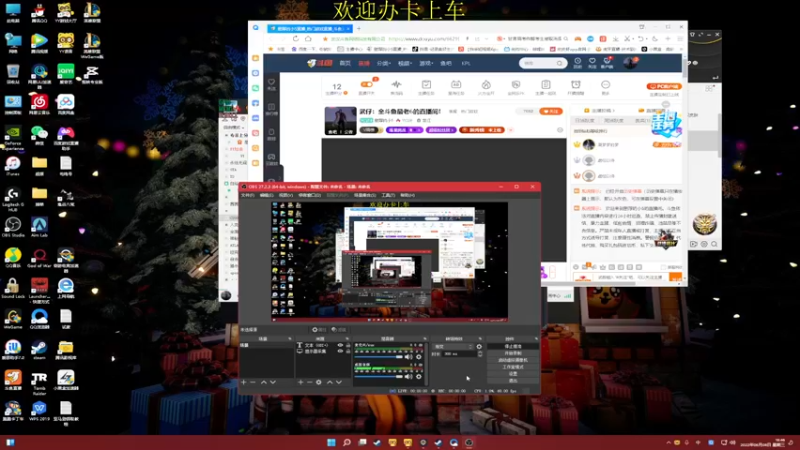Open settings gear for first mixer channel
Image resolution: width=800 pixels, height=450 pixels.
pos(419,357)
